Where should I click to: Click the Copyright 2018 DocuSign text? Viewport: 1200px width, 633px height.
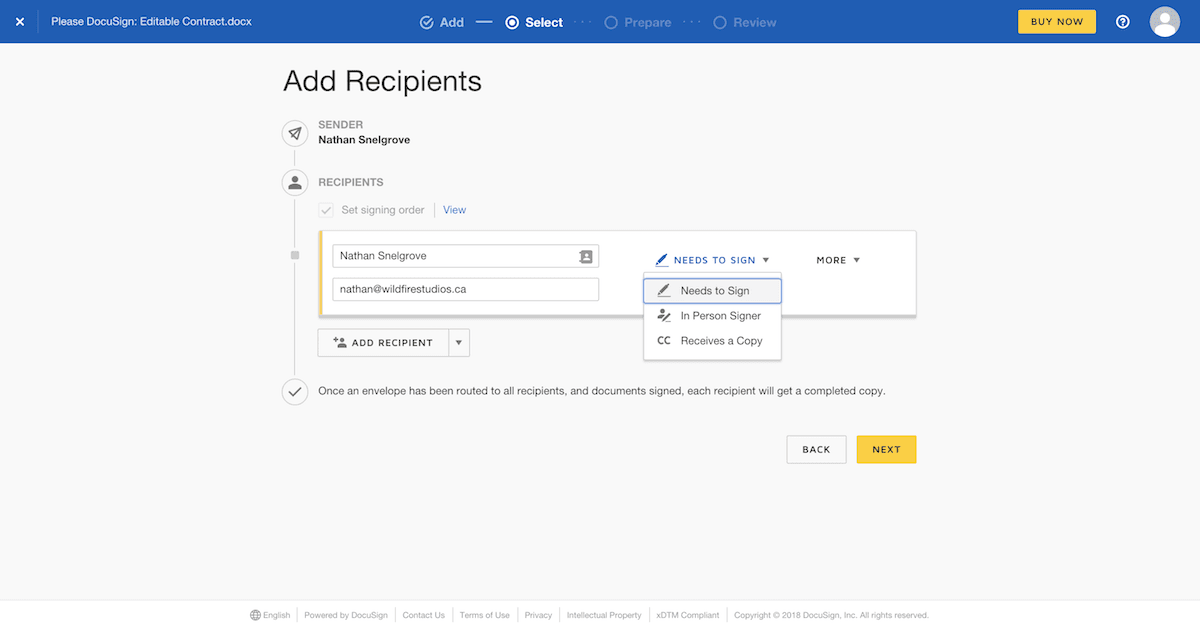(x=831, y=615)
